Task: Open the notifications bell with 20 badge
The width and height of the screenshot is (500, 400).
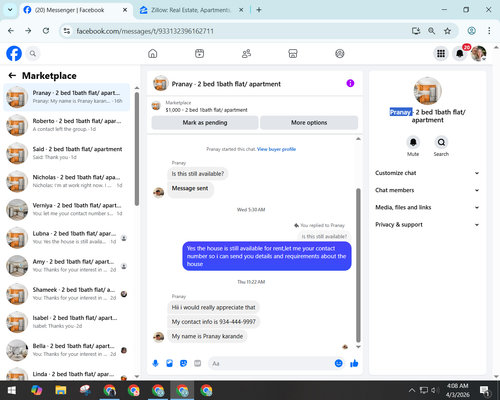Action: coord(460,53)
